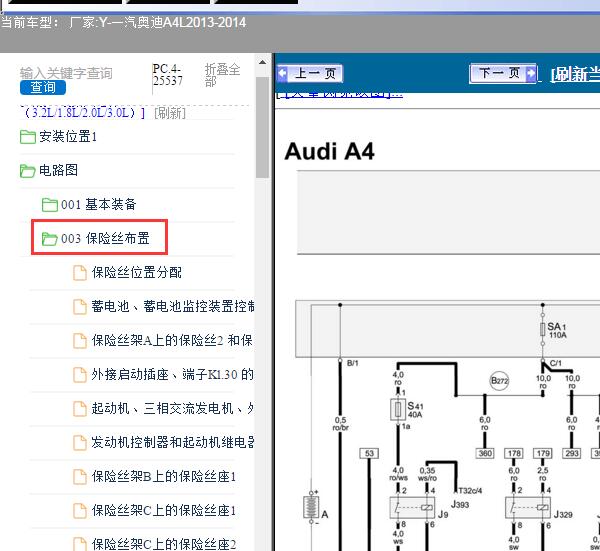This screenshot has height=551, width=600.
Task: Click the PC.4-25537 text
Action: 167,75
